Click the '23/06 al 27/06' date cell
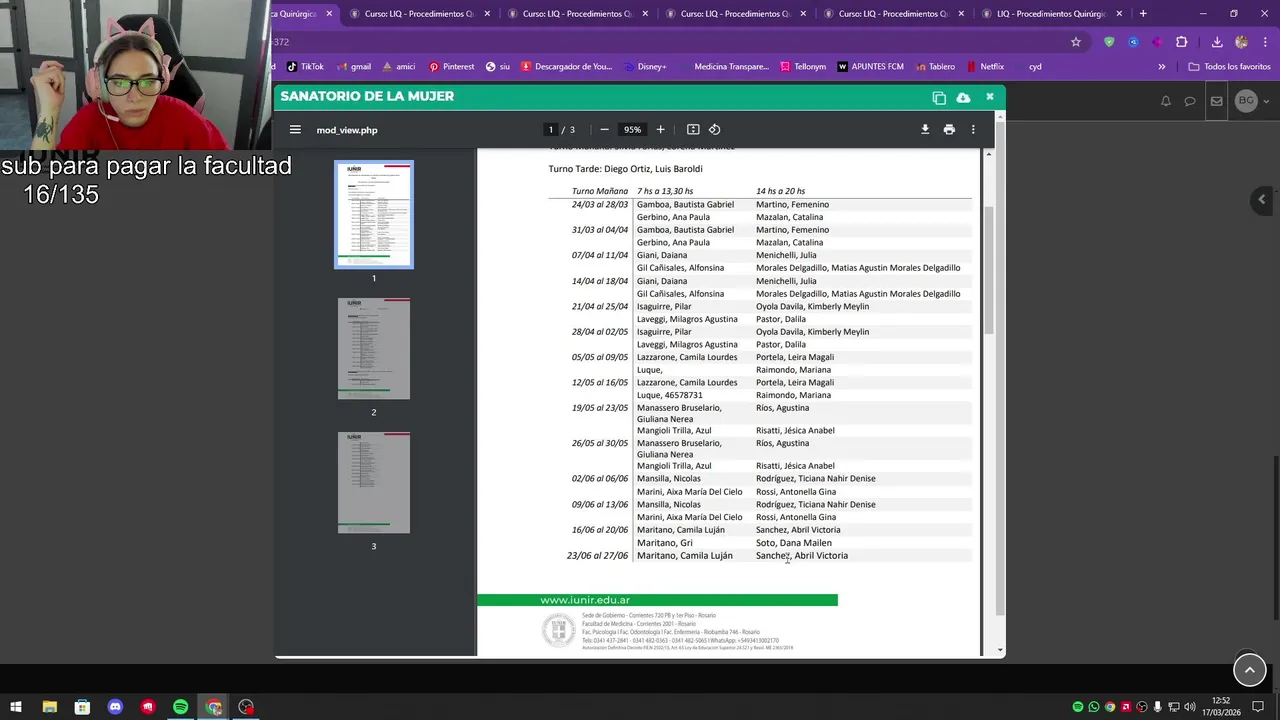The width and height of the screenshot is (1280, 720). tap(597, 556)
